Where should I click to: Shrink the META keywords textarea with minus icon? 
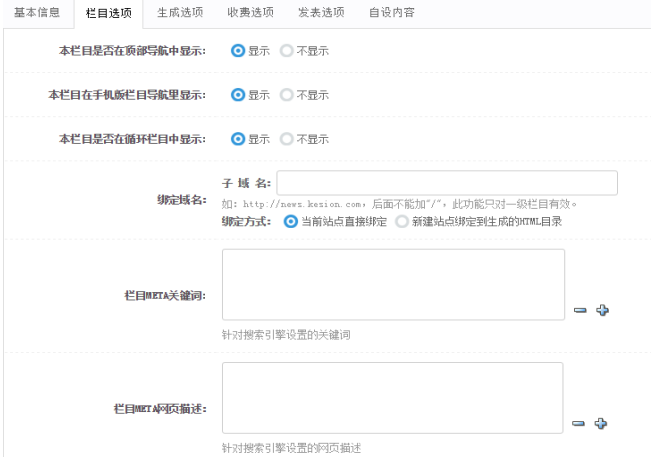point(580,311)
